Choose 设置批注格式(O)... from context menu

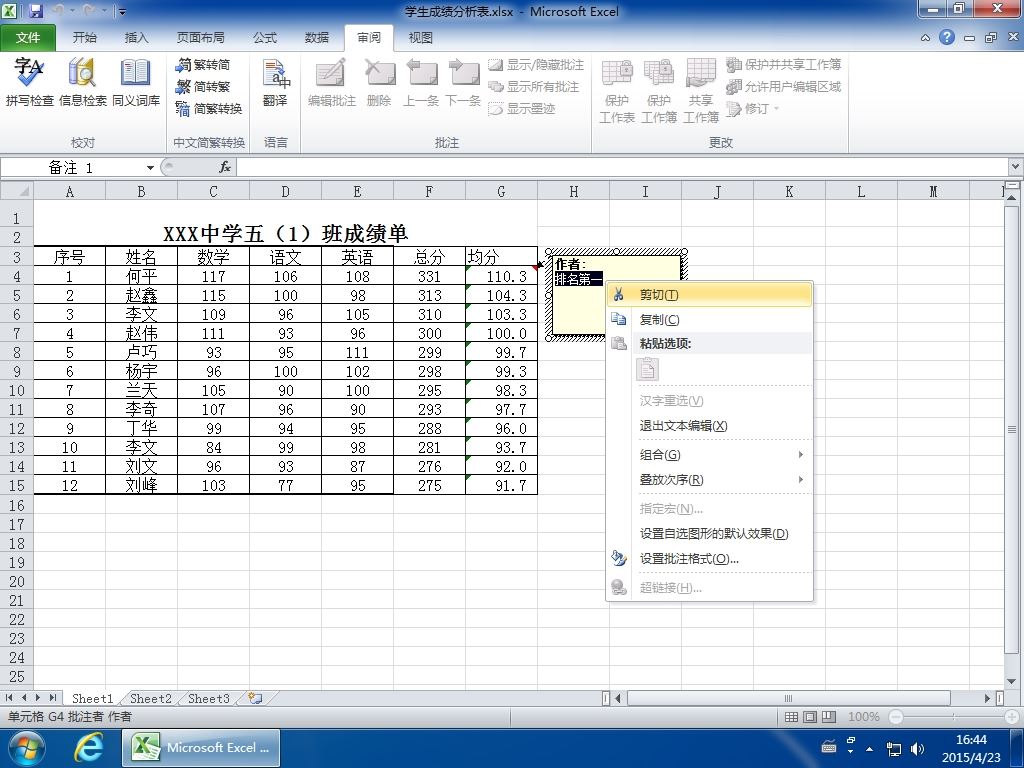[710, 558]
